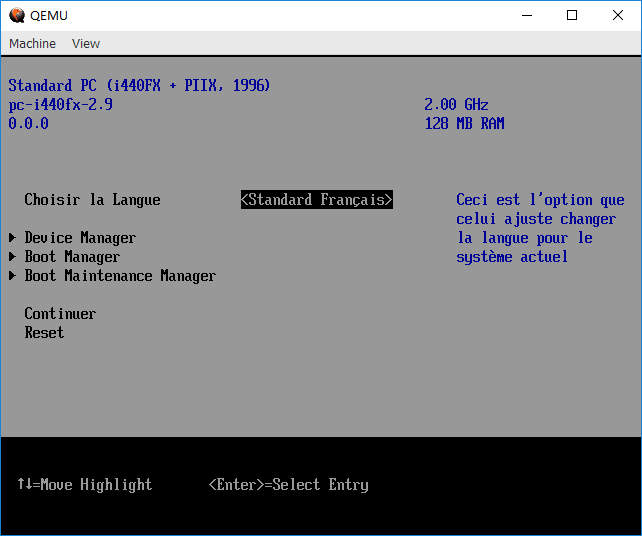
Task: Click the 2.00 GHz value
Action: pyautogui.click(x=456, y=104)
